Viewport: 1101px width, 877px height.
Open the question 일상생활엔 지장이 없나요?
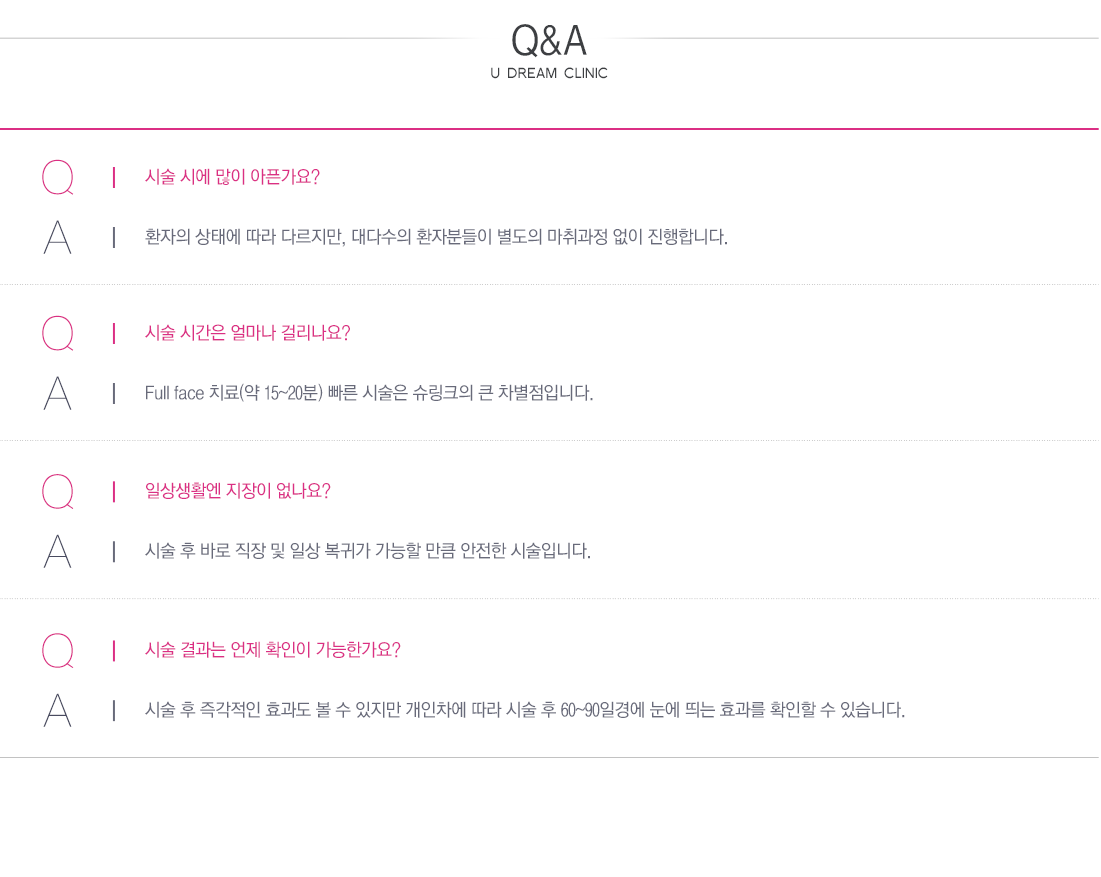[237, 491]
